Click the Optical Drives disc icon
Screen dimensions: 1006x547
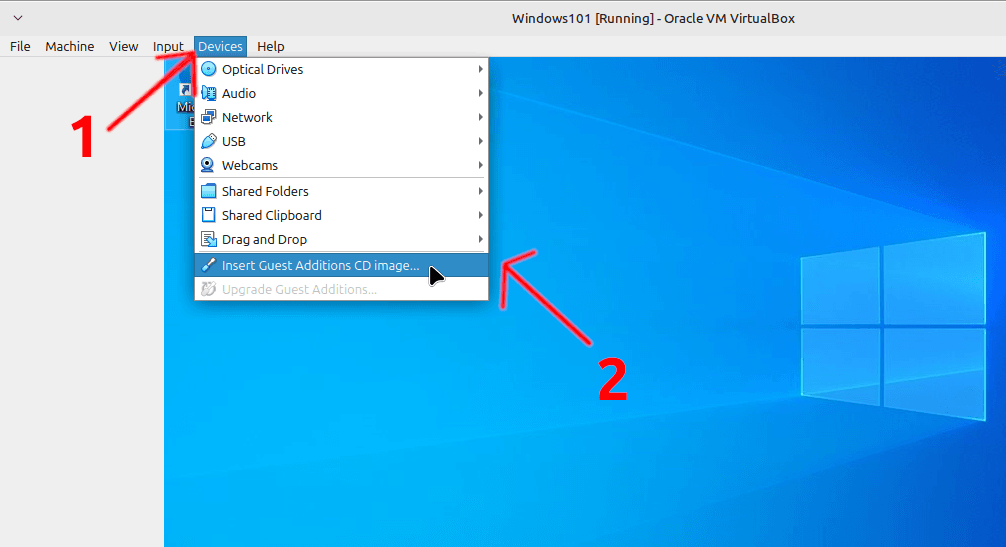(x=209, y=69)
